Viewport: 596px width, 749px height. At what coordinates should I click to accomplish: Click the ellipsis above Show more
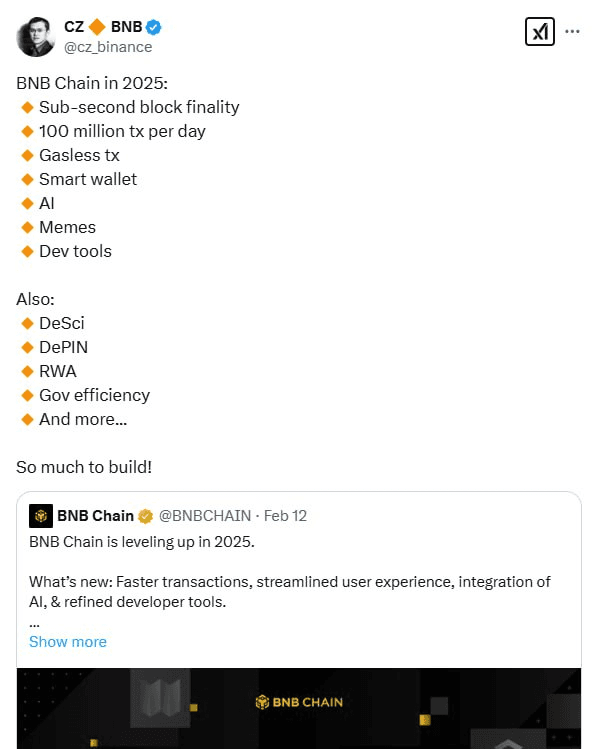[x=34, y=625]
